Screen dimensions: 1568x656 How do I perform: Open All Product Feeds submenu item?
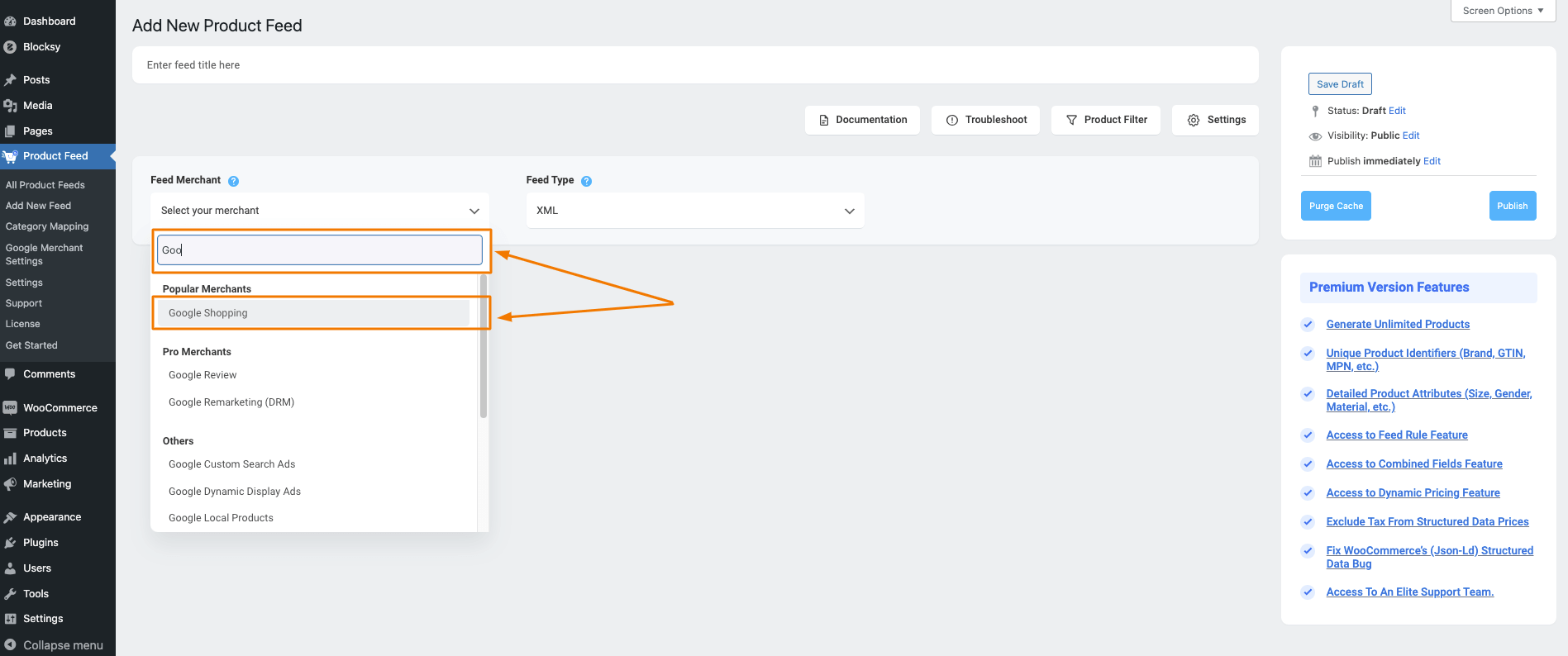point(45,185)
